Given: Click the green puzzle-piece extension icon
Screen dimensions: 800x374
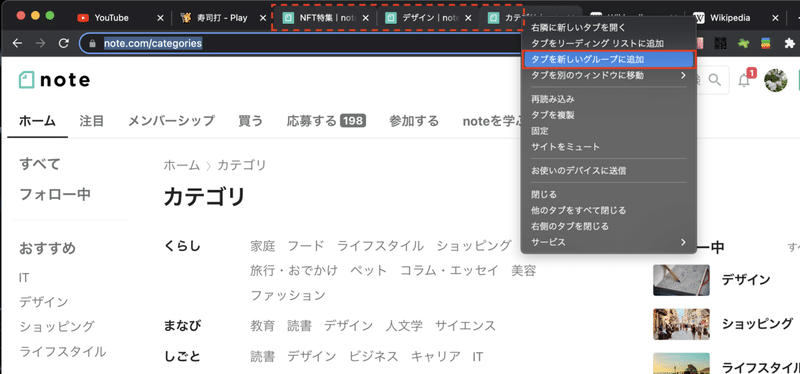Looking at the screenshot, I should (743, 43).
